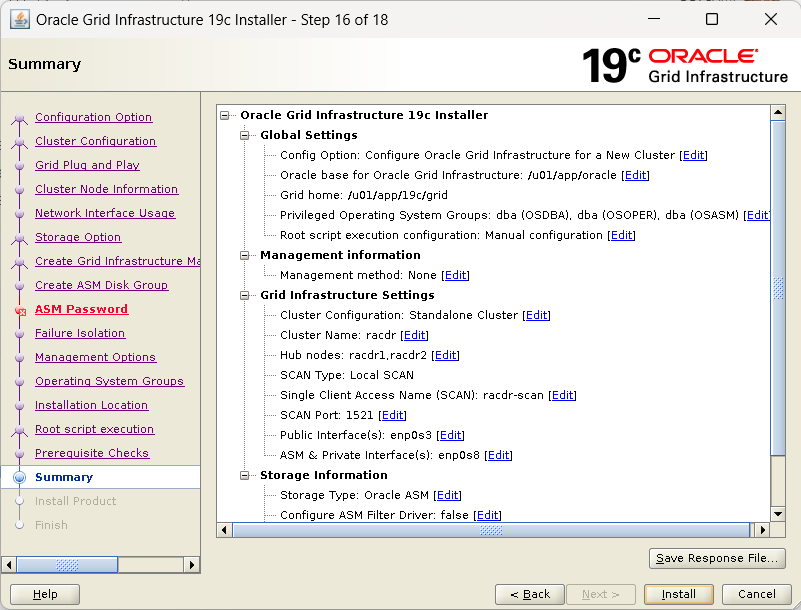Minimize the installer window

click(x=654, y=19)
